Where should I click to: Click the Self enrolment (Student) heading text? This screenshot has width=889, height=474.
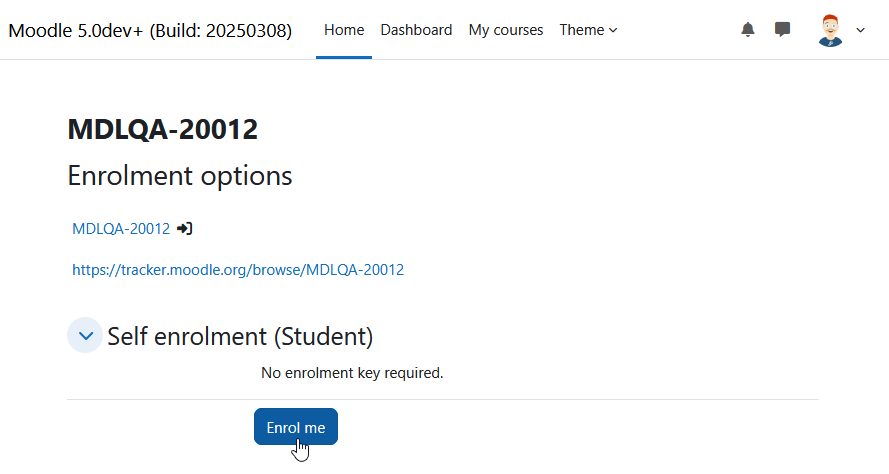pos(240,336)
